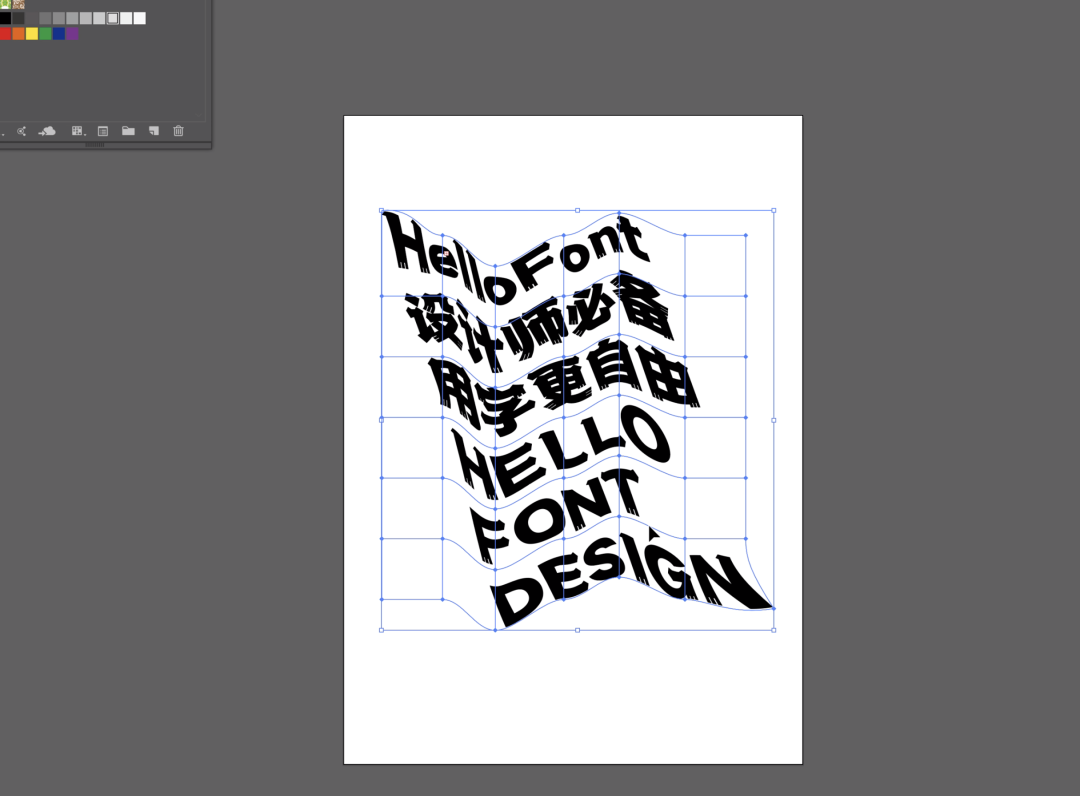Screen dimensions: 1080x796
Task: Apply the green color swatch
Action: point(45,34)
